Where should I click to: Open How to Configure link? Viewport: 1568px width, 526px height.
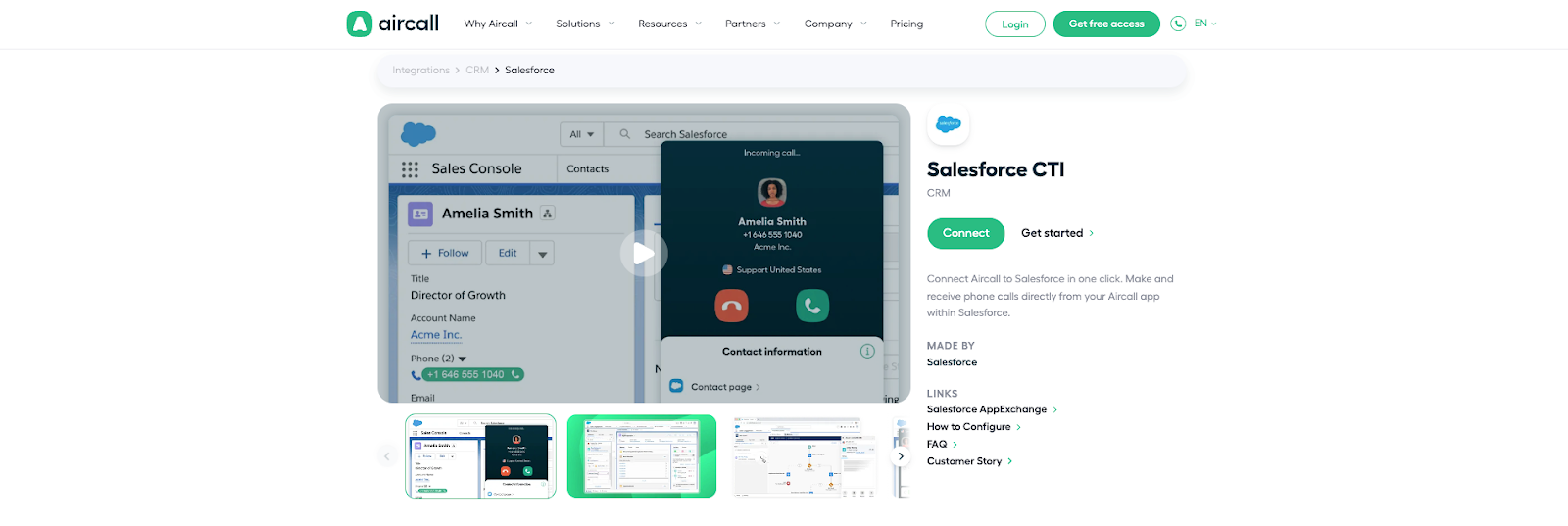(974, 427)
